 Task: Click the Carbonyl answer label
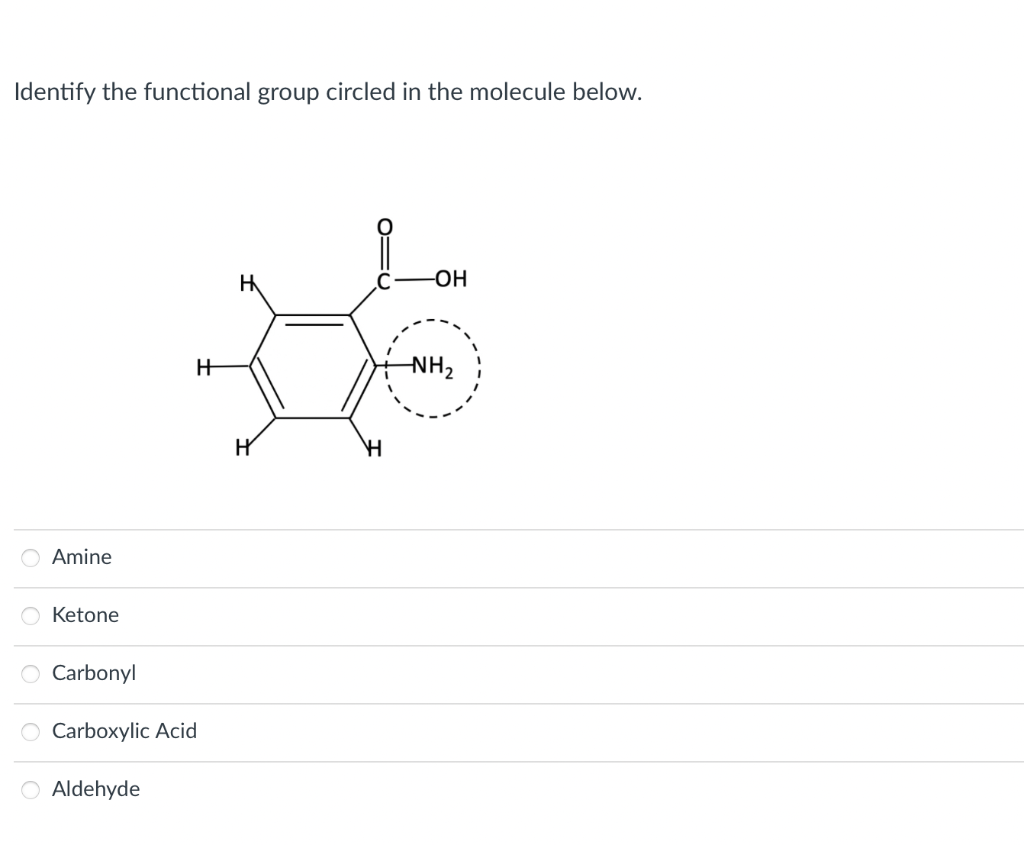click(94, 673)
